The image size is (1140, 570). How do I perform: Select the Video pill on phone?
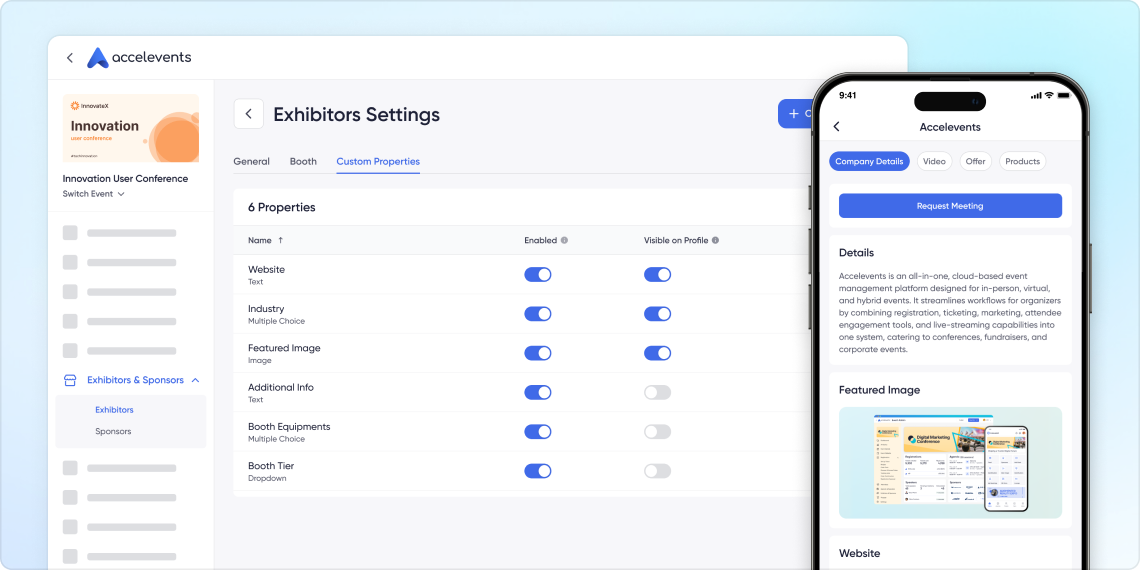click(x=934, y=161)
